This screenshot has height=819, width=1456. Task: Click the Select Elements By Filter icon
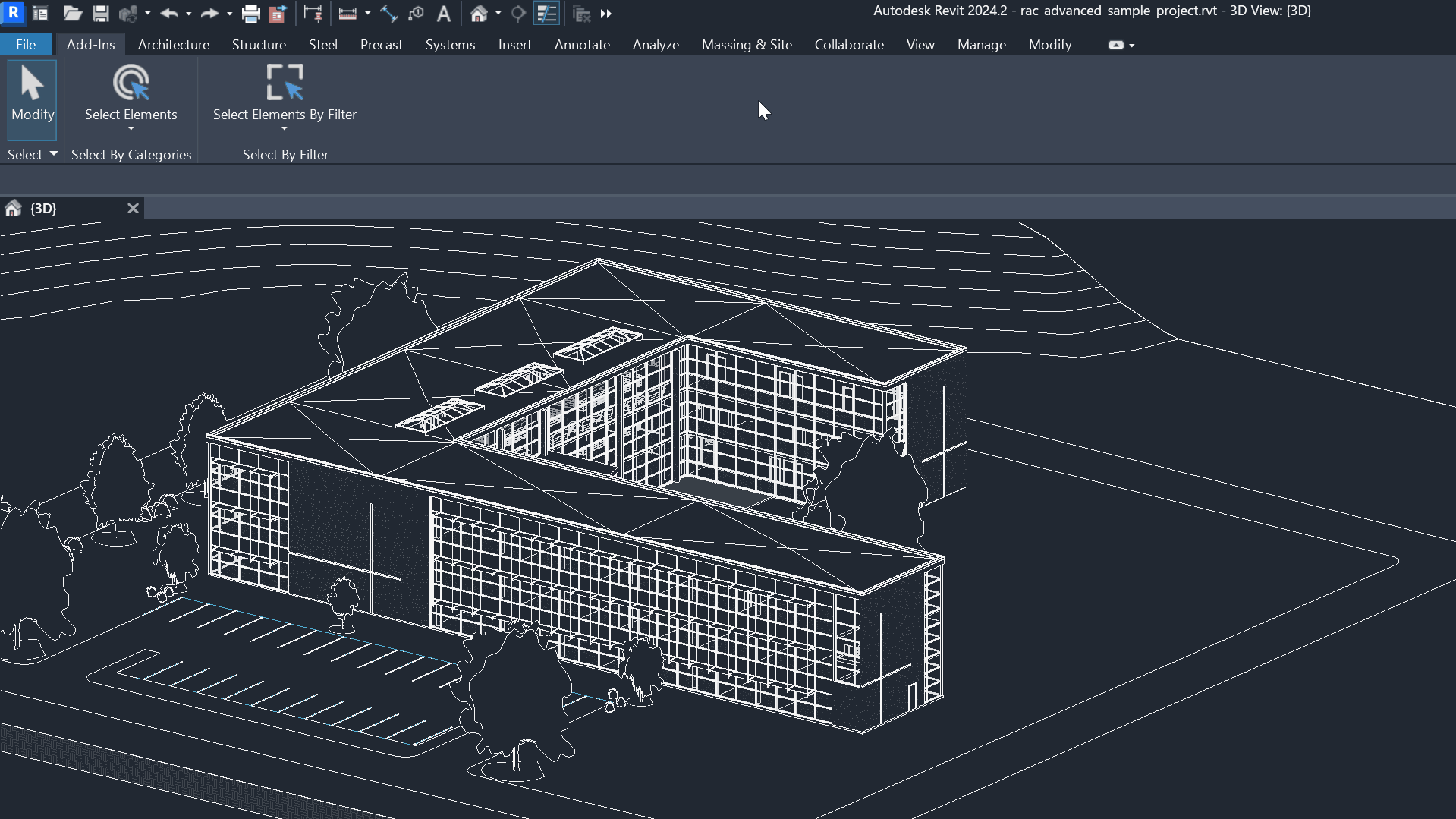click(x=285, y=83)
